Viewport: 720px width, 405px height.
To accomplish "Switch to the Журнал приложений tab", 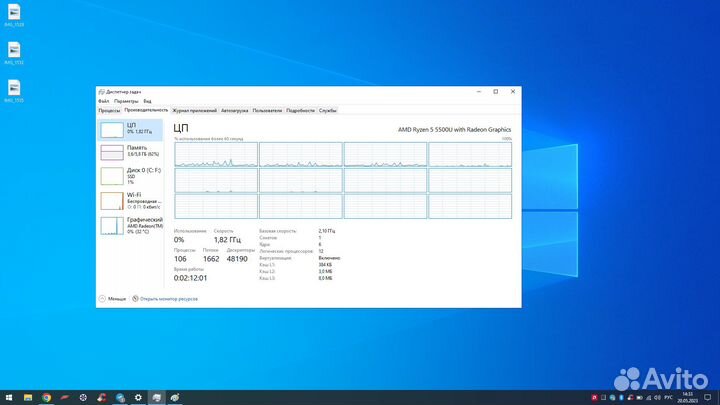I will click(x=194, y=111).
